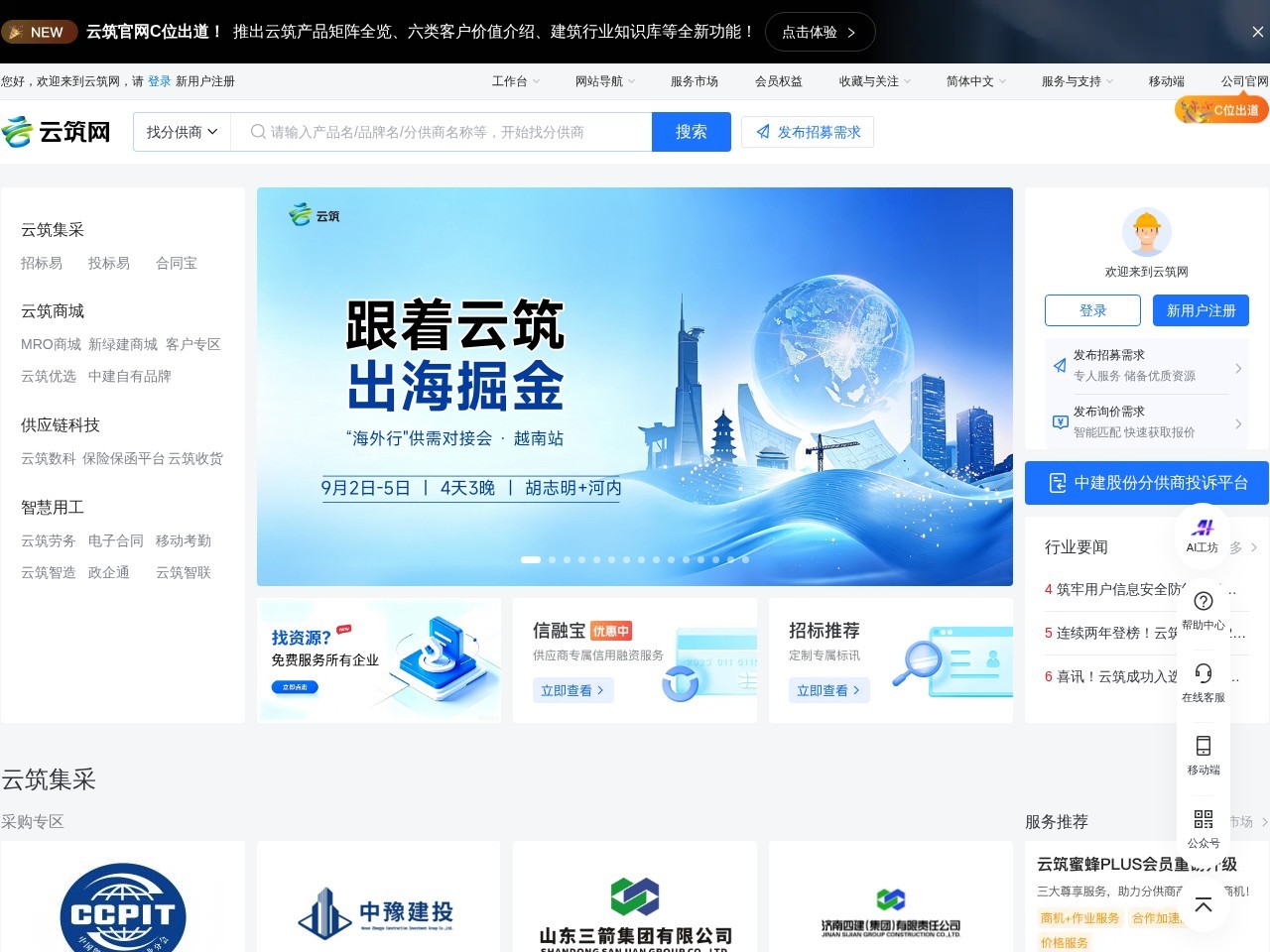The height and width of the screenshot is (952, 1270).
Task: Open the 找分供商 search type dropdown
Action: 183,132
